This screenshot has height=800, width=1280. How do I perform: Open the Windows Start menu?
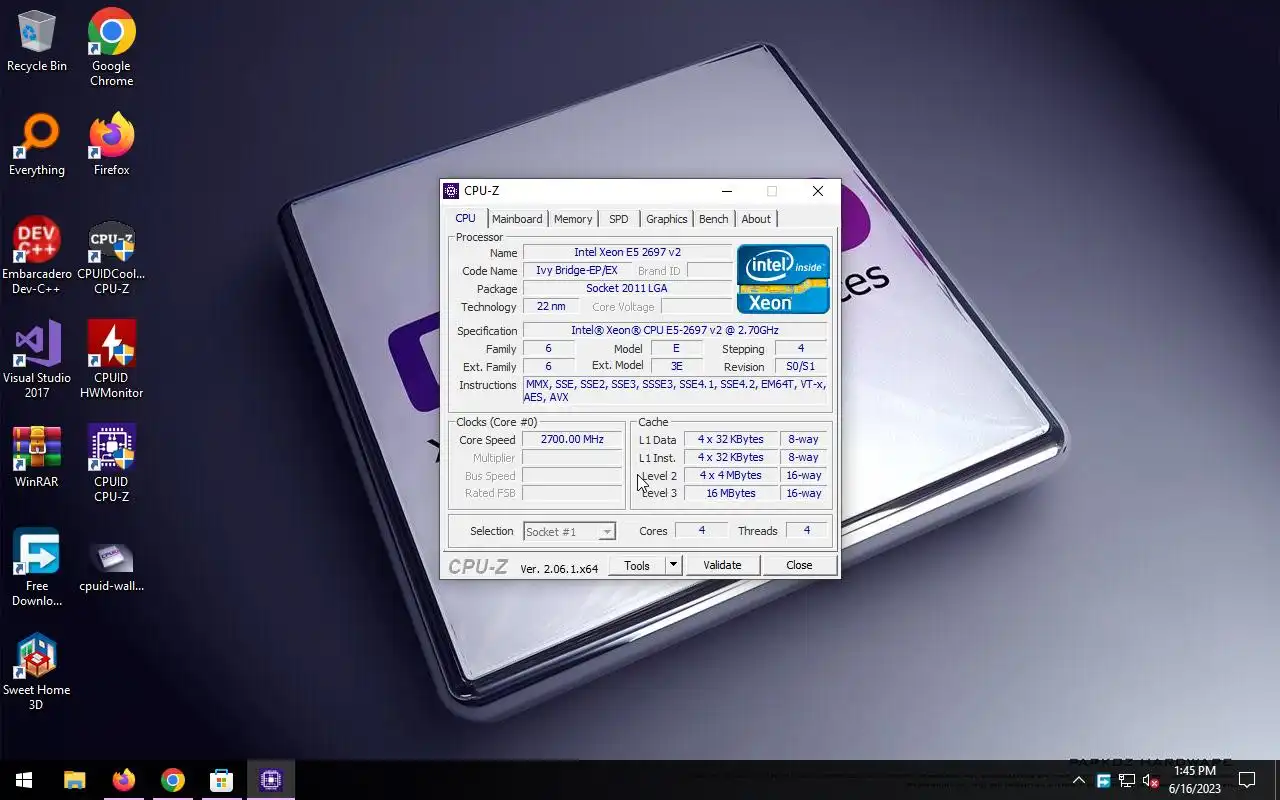24,780
